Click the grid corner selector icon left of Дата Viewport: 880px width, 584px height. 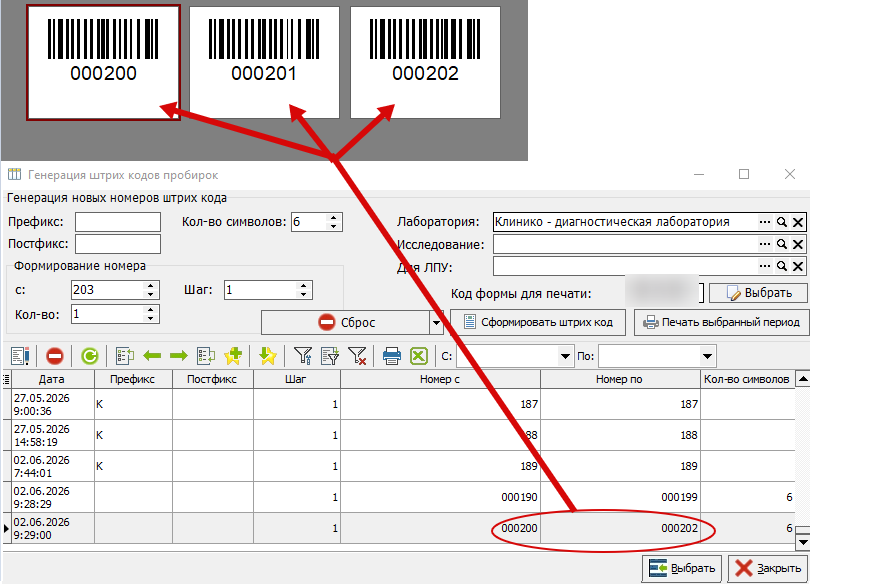tap(7, 380)
